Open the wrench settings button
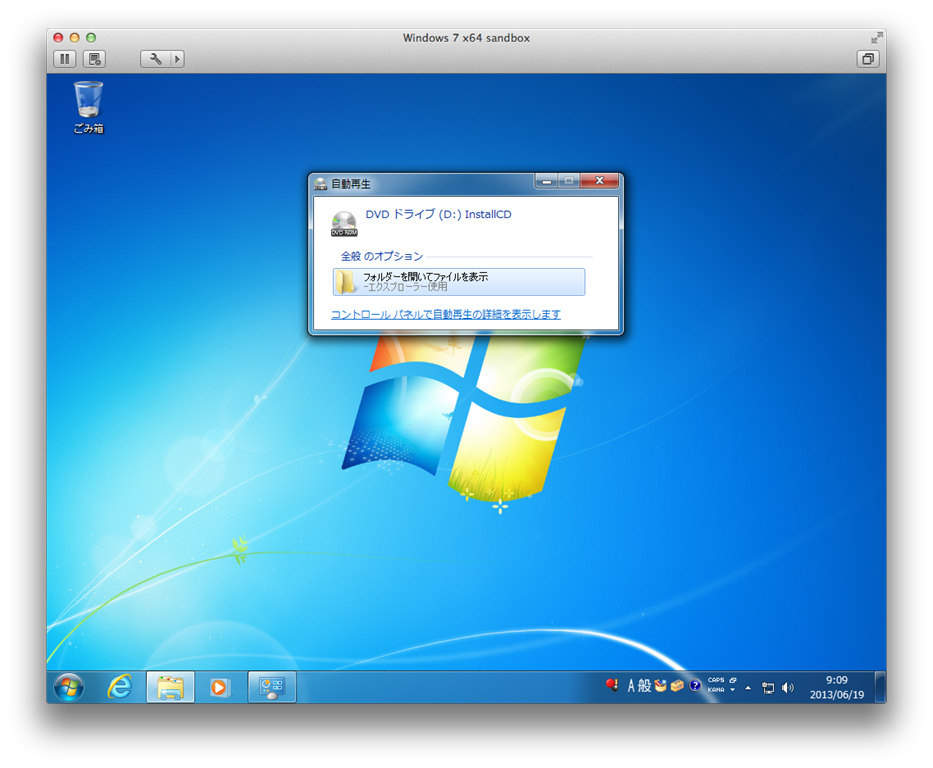 155,59
